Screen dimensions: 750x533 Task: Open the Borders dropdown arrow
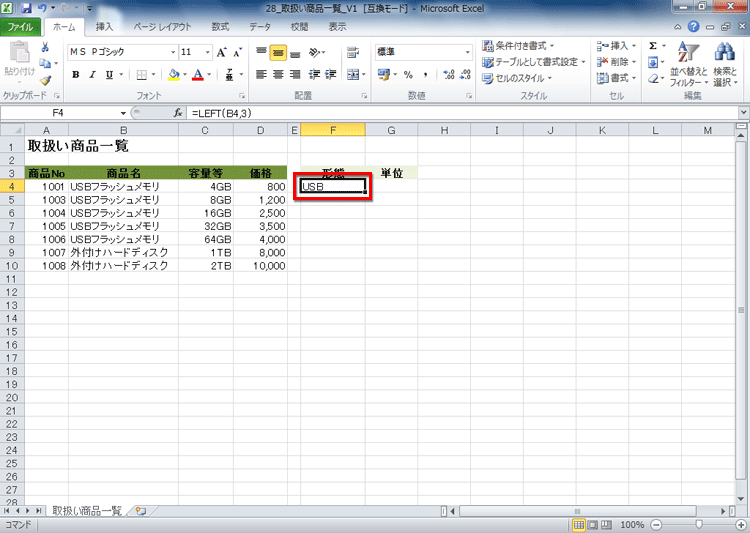pos(153,75)
